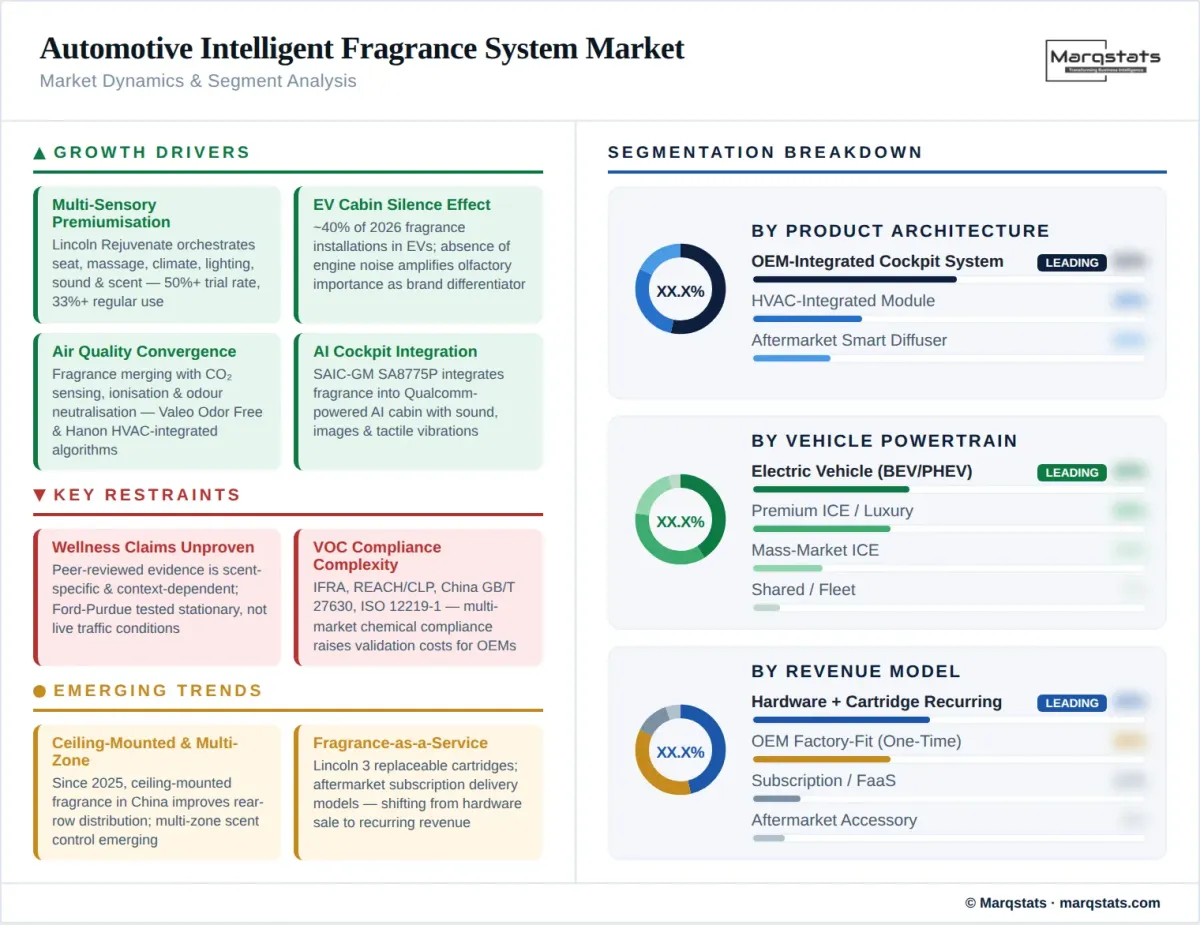The image size is (1200, 925).
Task: Click the OEM Factory-Fit (One-Time) progress bar
Action: (x=948, y=759)
